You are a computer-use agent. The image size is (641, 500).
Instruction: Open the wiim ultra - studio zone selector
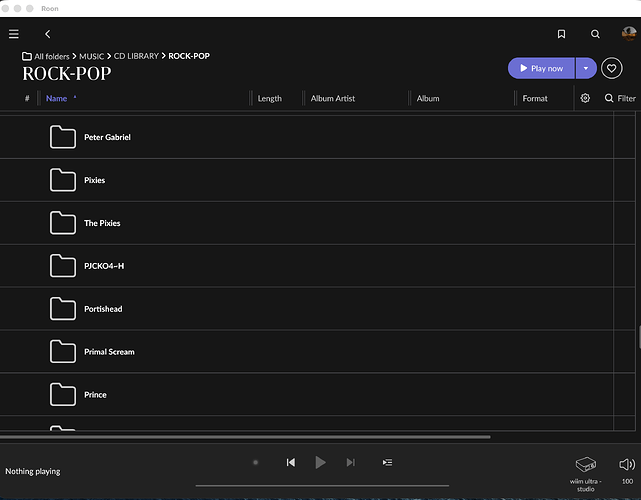[x=585, y=474]
